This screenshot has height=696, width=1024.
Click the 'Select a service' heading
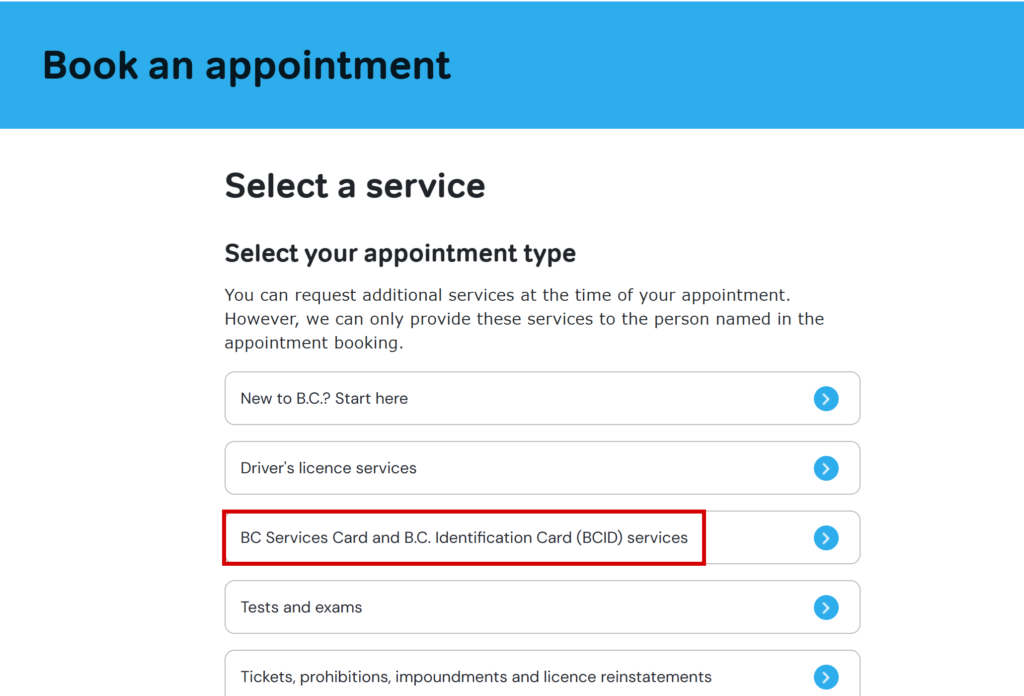coord(355,186)
